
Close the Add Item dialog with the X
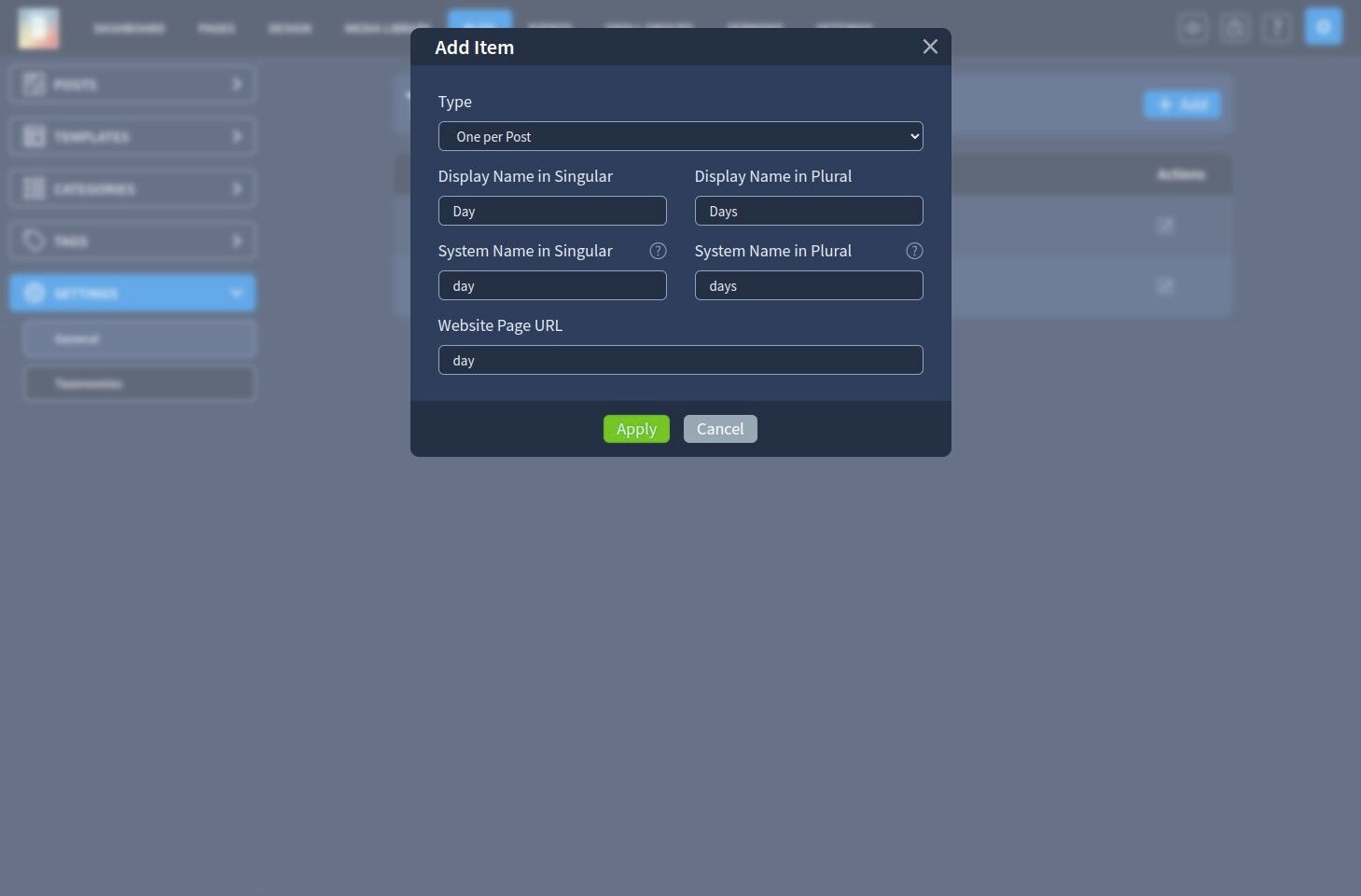point(930,47)
